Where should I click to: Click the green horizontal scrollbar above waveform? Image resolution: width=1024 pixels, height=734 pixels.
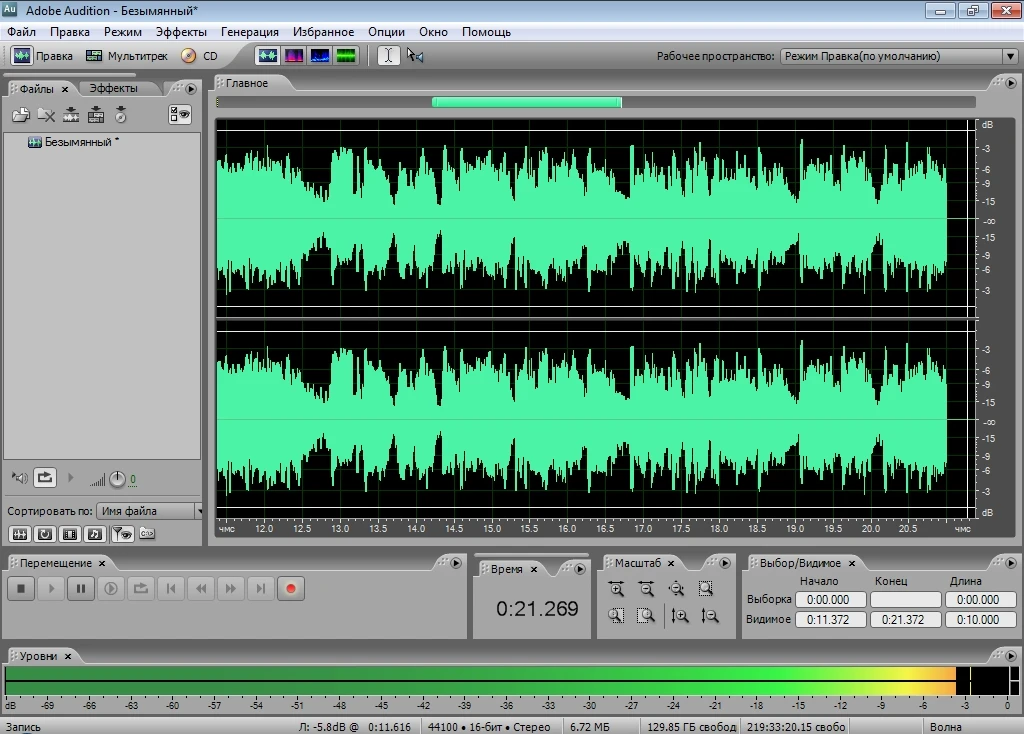(x=526, y=102)
